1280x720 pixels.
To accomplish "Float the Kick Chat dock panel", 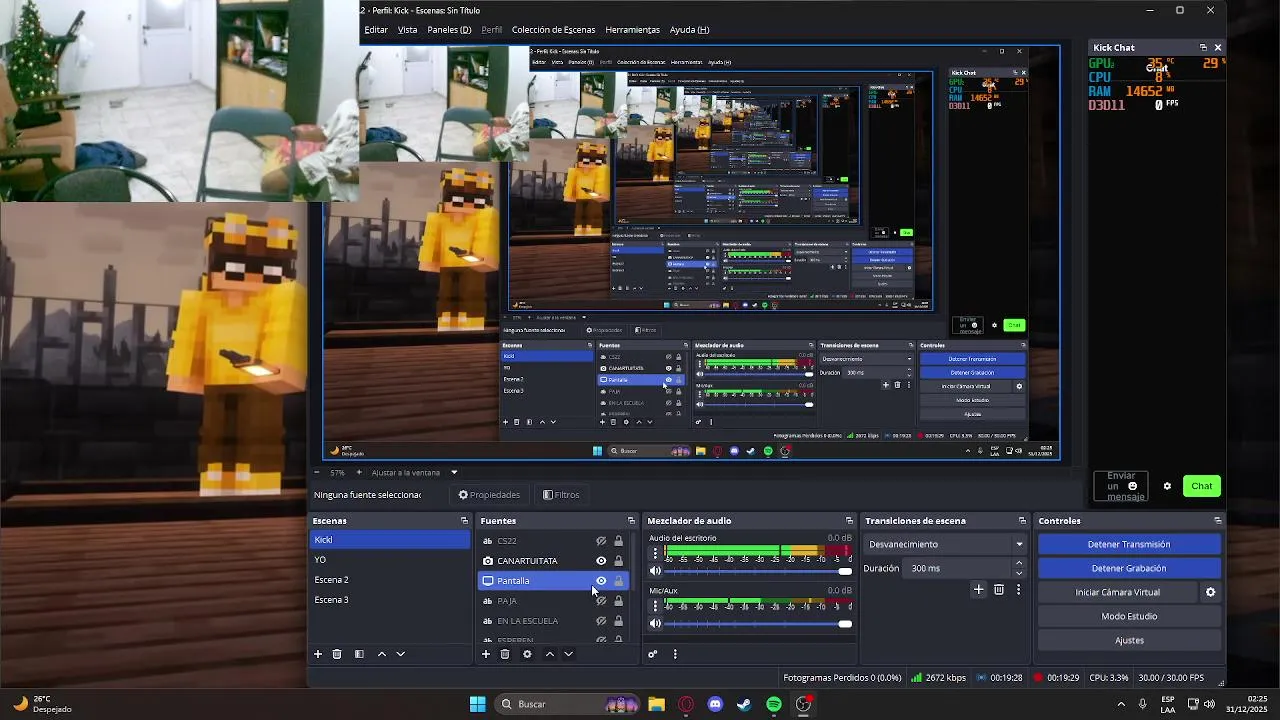I will (x=1203, y=48).
